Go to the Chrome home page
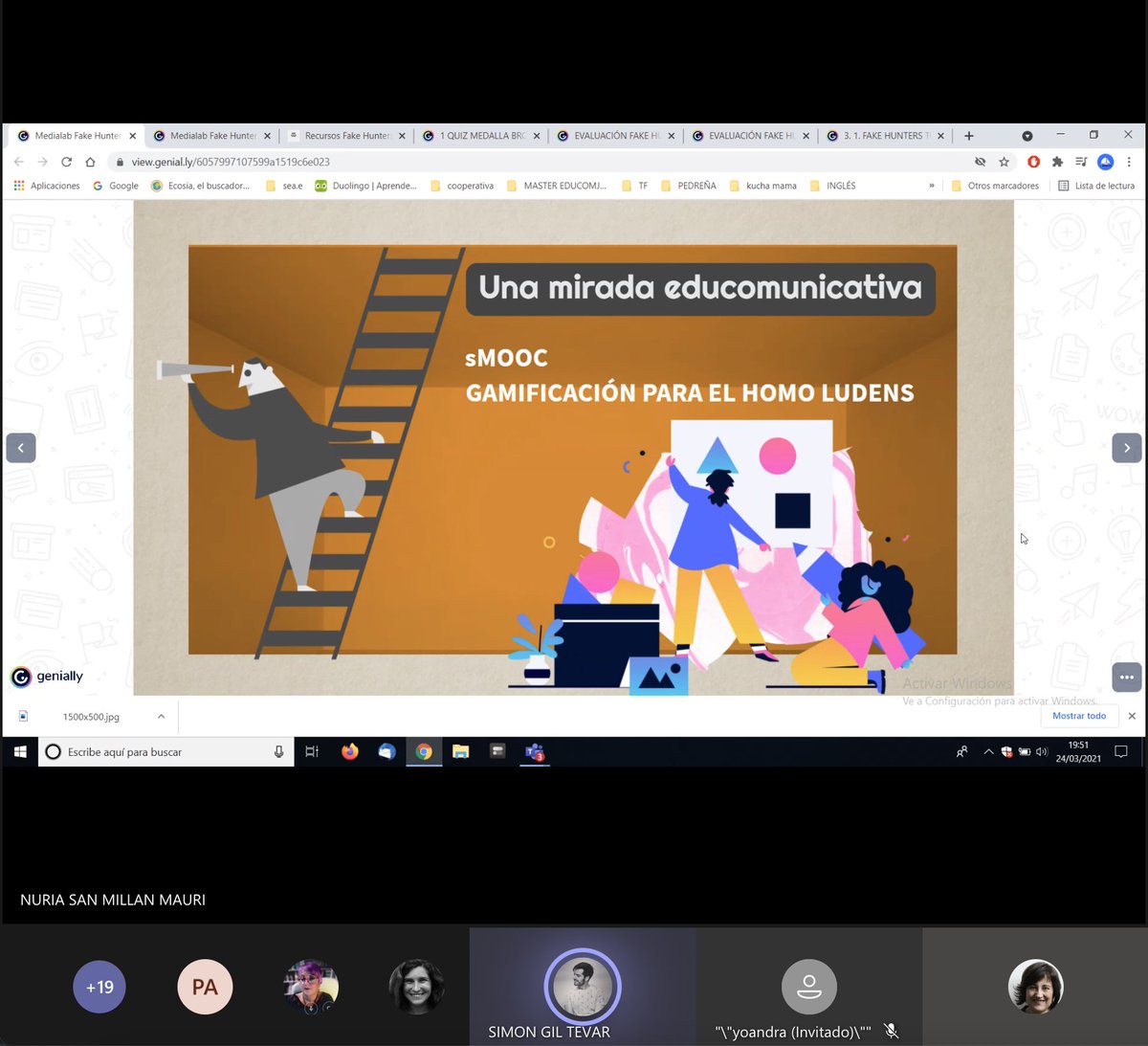Viewport: 1148px width, 1046px height. coord(90,162)
